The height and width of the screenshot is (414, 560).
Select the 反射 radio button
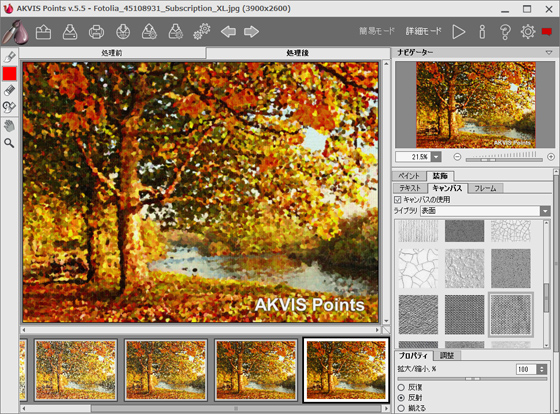(x=401, y=398)
